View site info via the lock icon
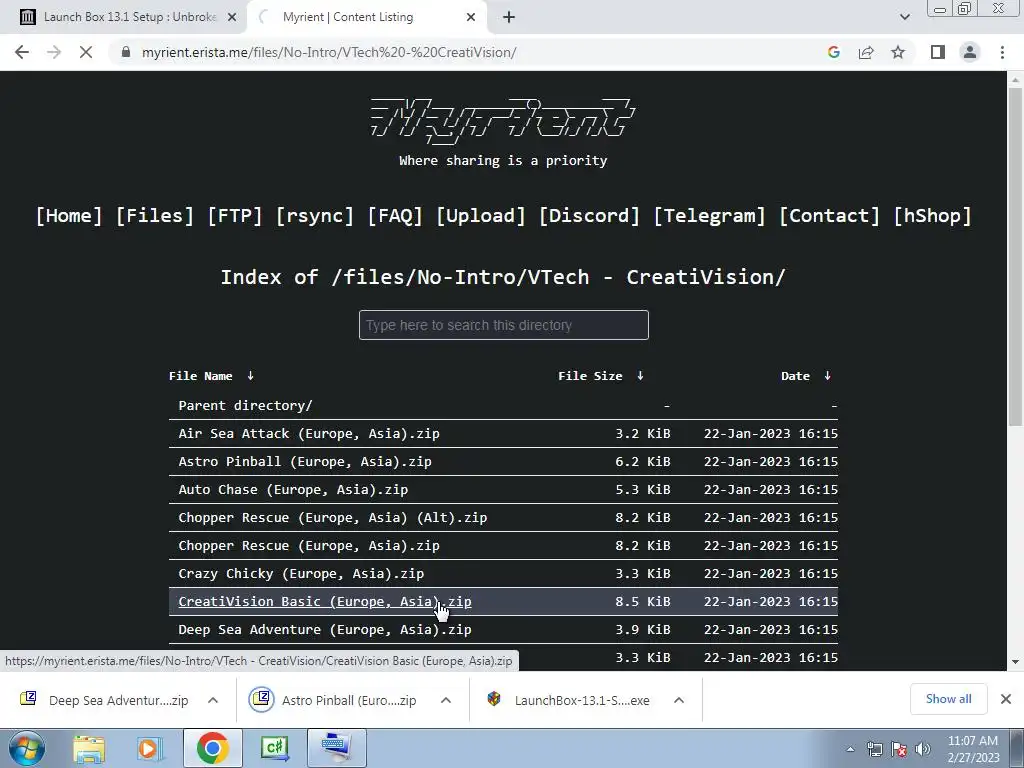 (126, 52)
